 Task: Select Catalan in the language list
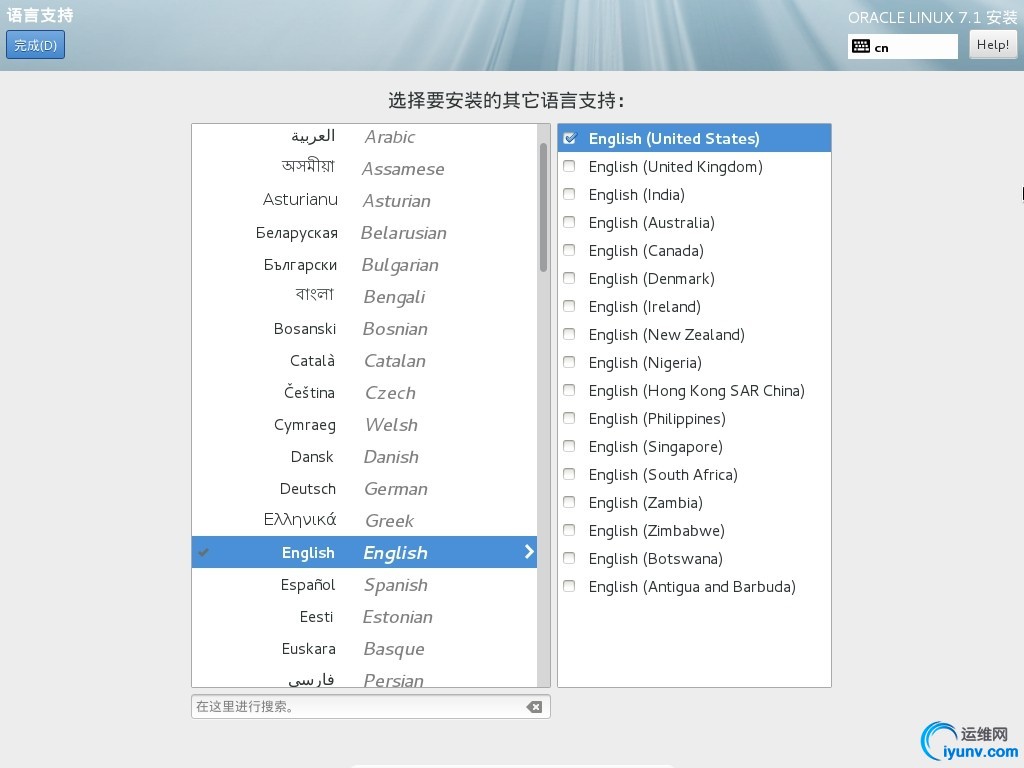coord(364,360)
